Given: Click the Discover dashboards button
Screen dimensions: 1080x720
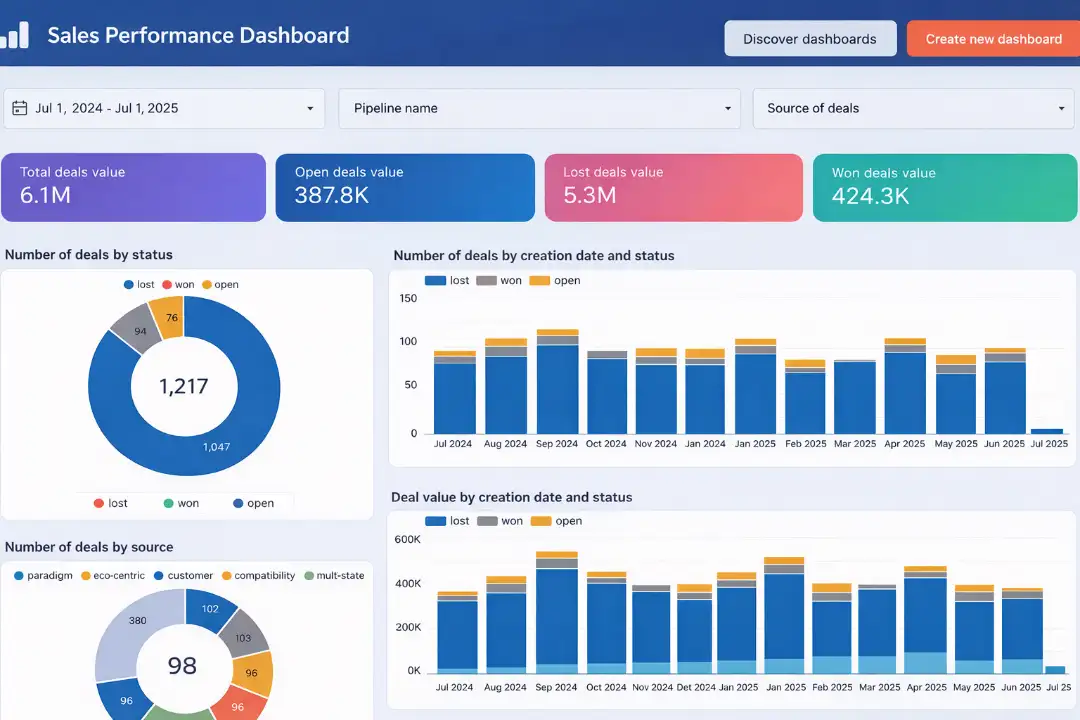Looking at the screenshot, I should (810, 38).
